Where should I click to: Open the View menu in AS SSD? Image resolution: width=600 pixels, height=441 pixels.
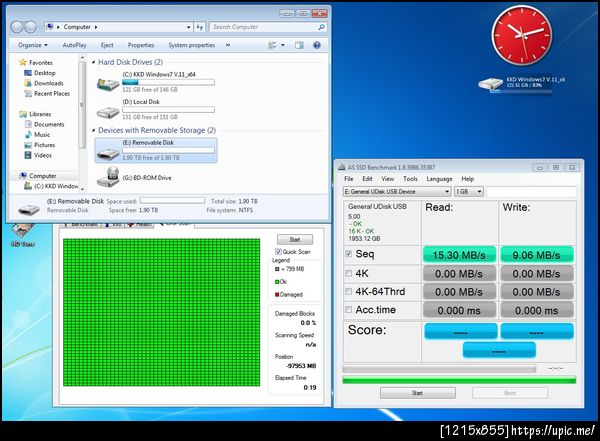tap(388, 179)
